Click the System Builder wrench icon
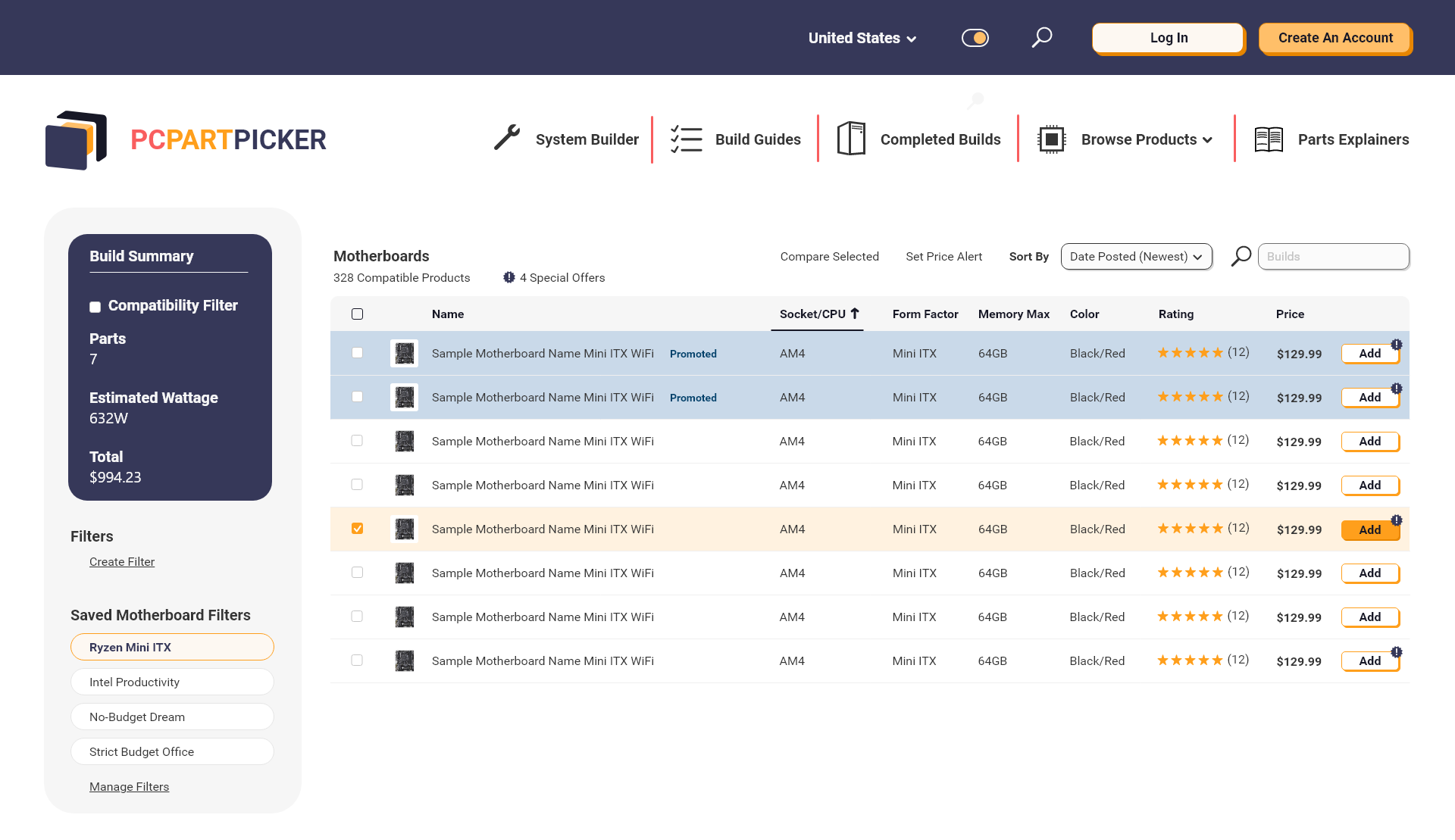Screen dimensions: 1455x840 pyautogui.click(x=507, y=138)
